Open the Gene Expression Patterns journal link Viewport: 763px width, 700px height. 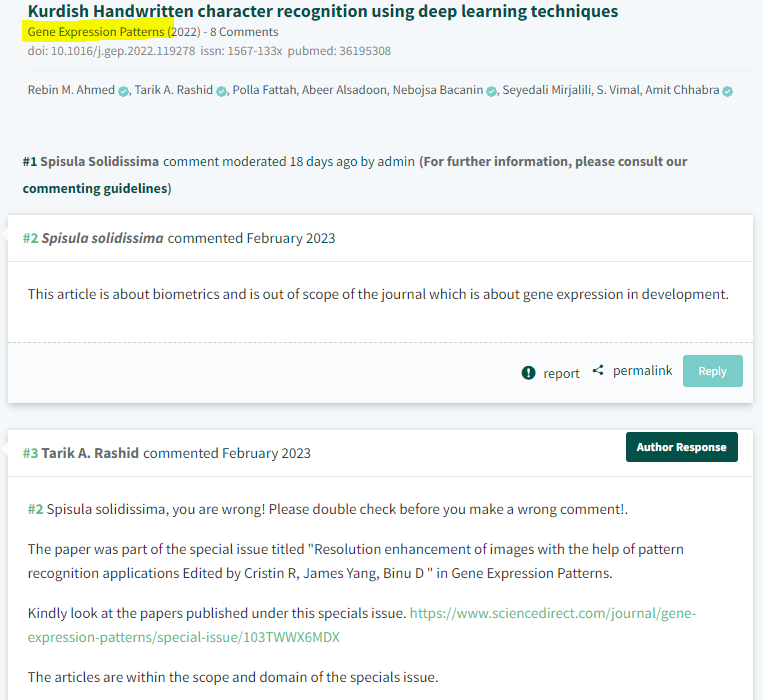pyautogui.click(x=96, y=32)
